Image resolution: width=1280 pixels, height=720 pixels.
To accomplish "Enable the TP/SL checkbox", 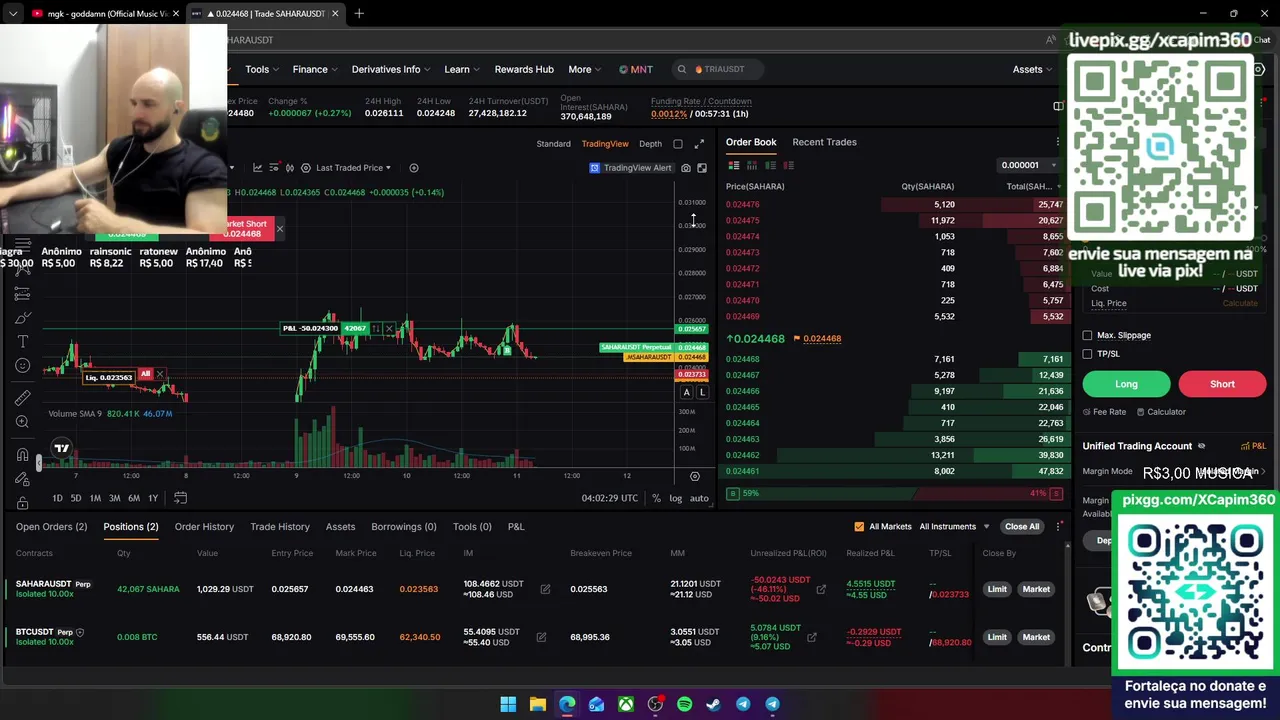I will tap(1088, 354).
